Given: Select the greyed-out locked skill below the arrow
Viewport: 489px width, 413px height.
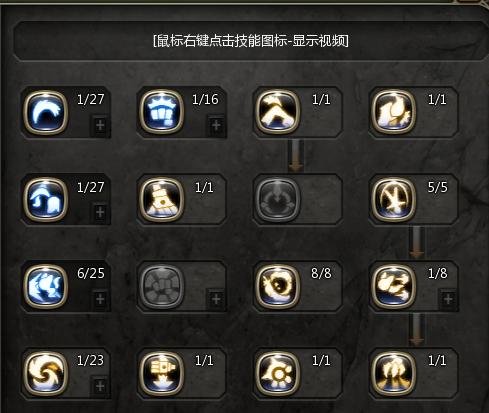Looking at the screenshot, I should pyautogui.click(x=277, y=199).
